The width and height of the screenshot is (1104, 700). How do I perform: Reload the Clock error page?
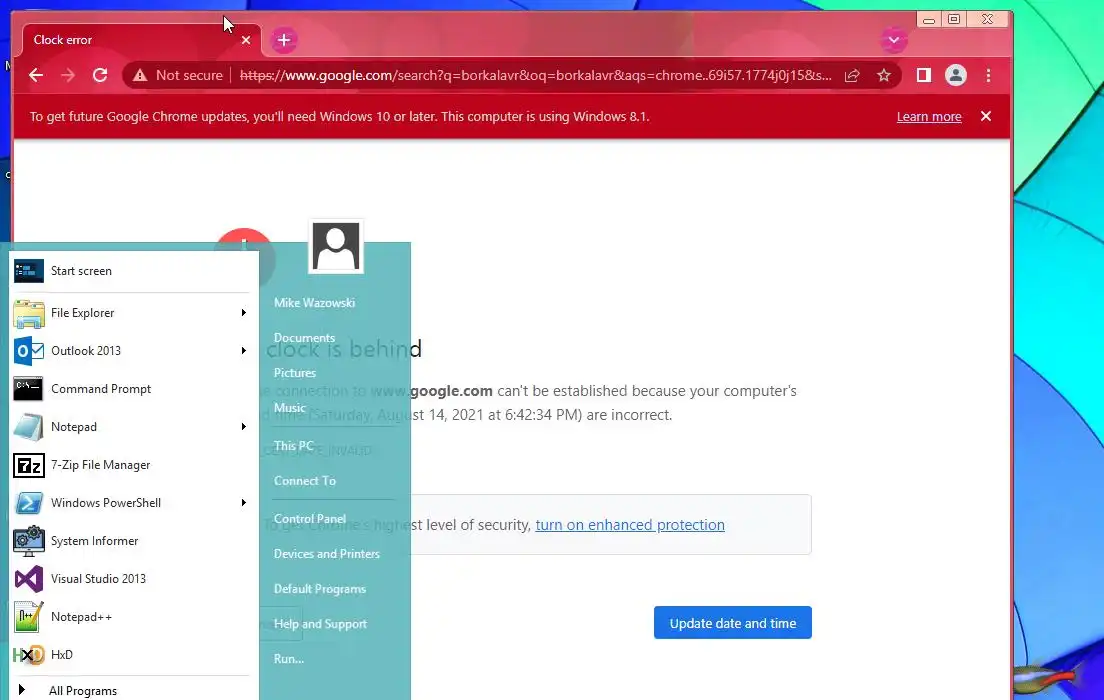tap(100, 75)
